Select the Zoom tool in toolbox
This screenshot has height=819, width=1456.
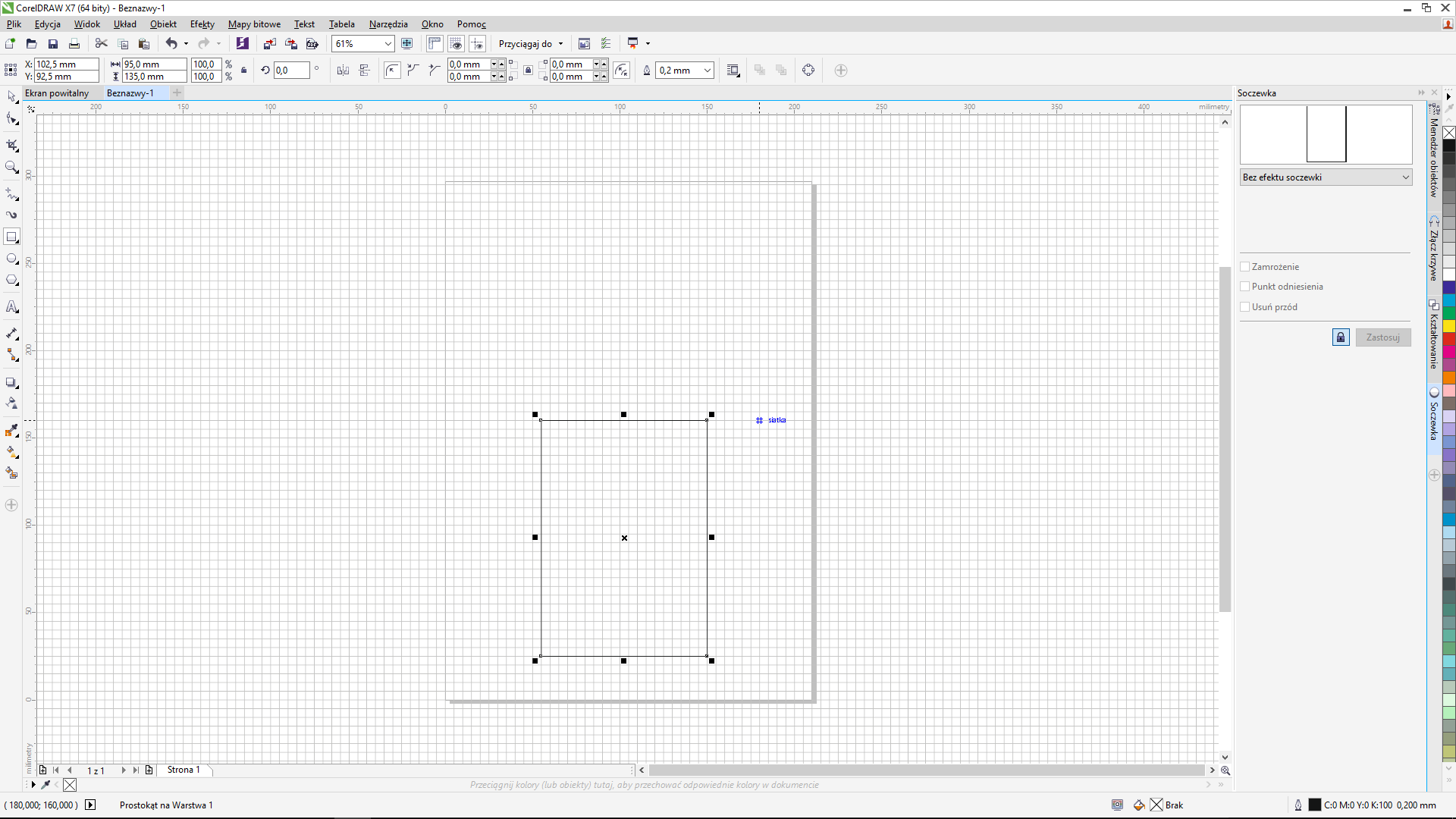tap(12, 167)
